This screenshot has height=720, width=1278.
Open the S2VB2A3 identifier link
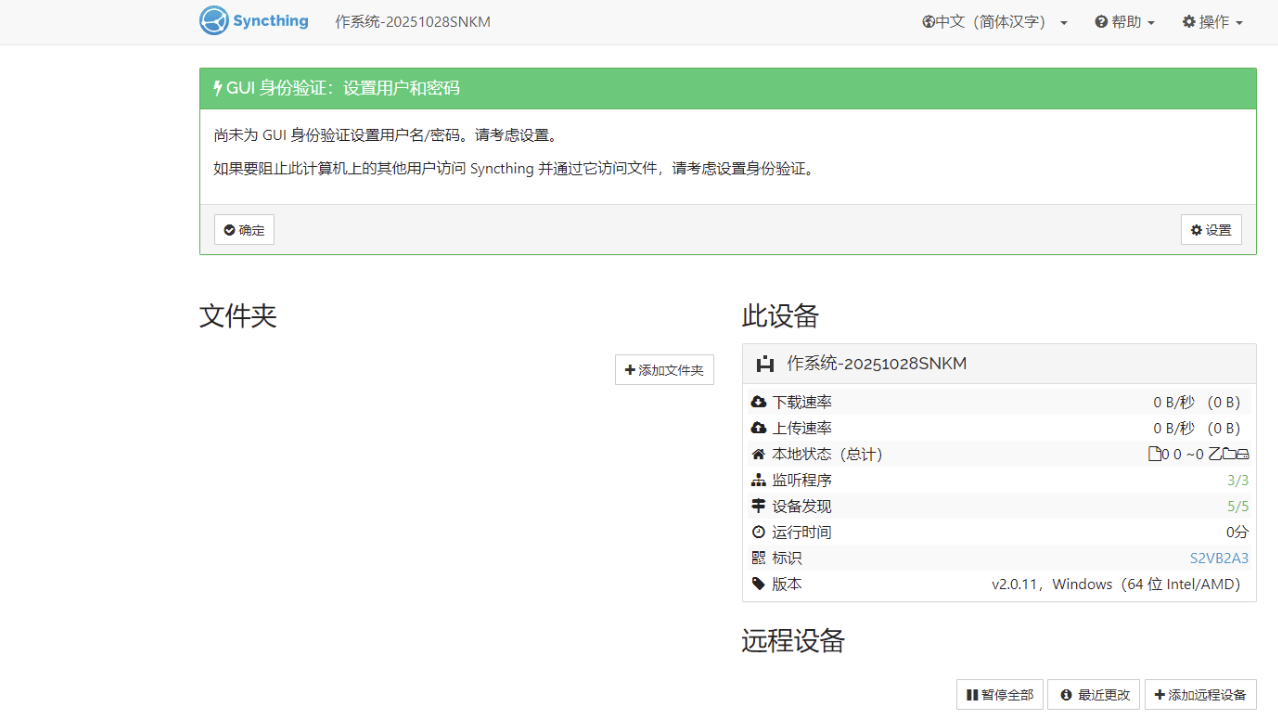tap(1218, 557)
